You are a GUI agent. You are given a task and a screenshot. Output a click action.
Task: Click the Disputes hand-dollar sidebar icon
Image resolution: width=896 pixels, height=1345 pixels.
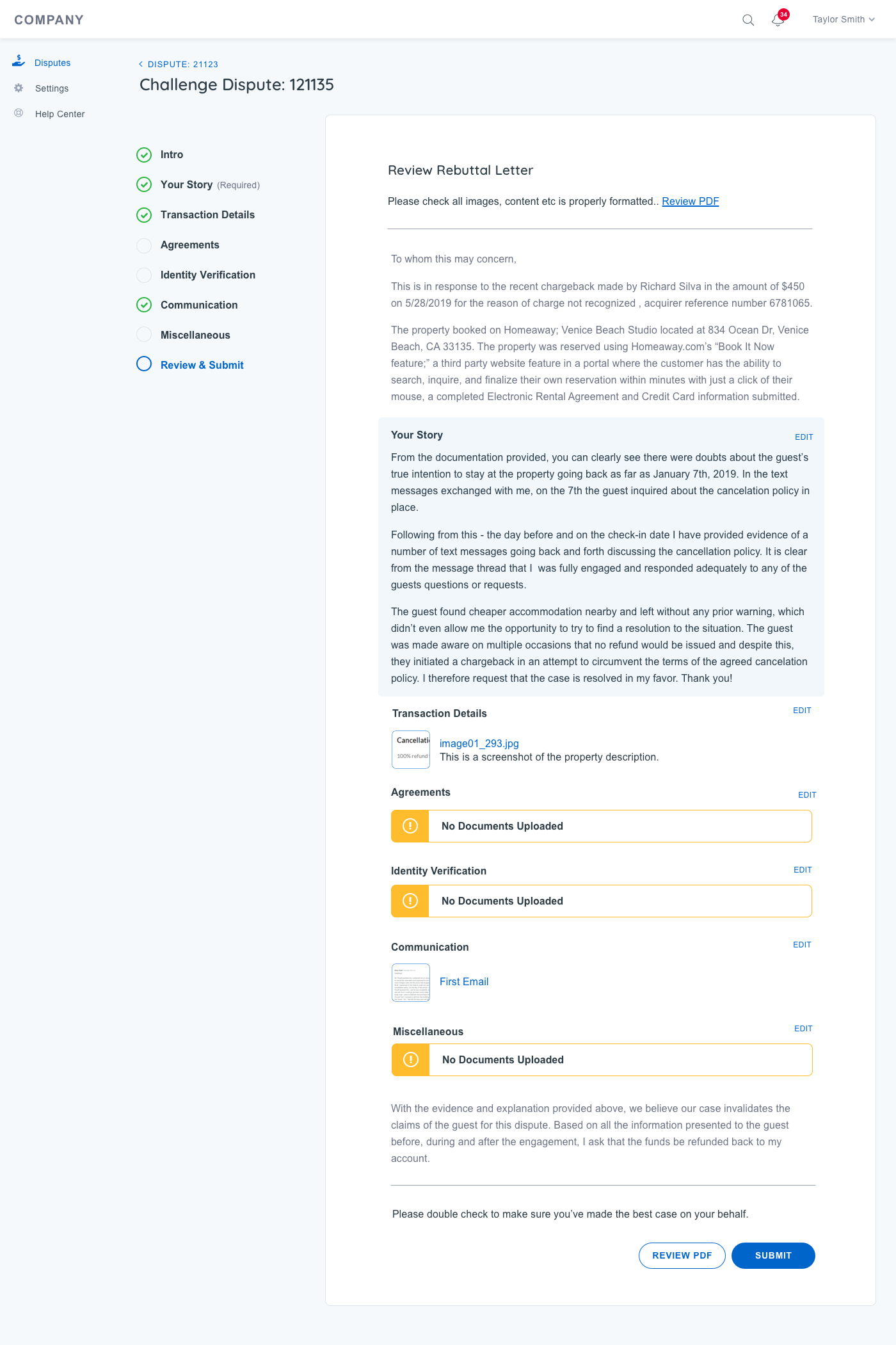[x=19, y=61]
